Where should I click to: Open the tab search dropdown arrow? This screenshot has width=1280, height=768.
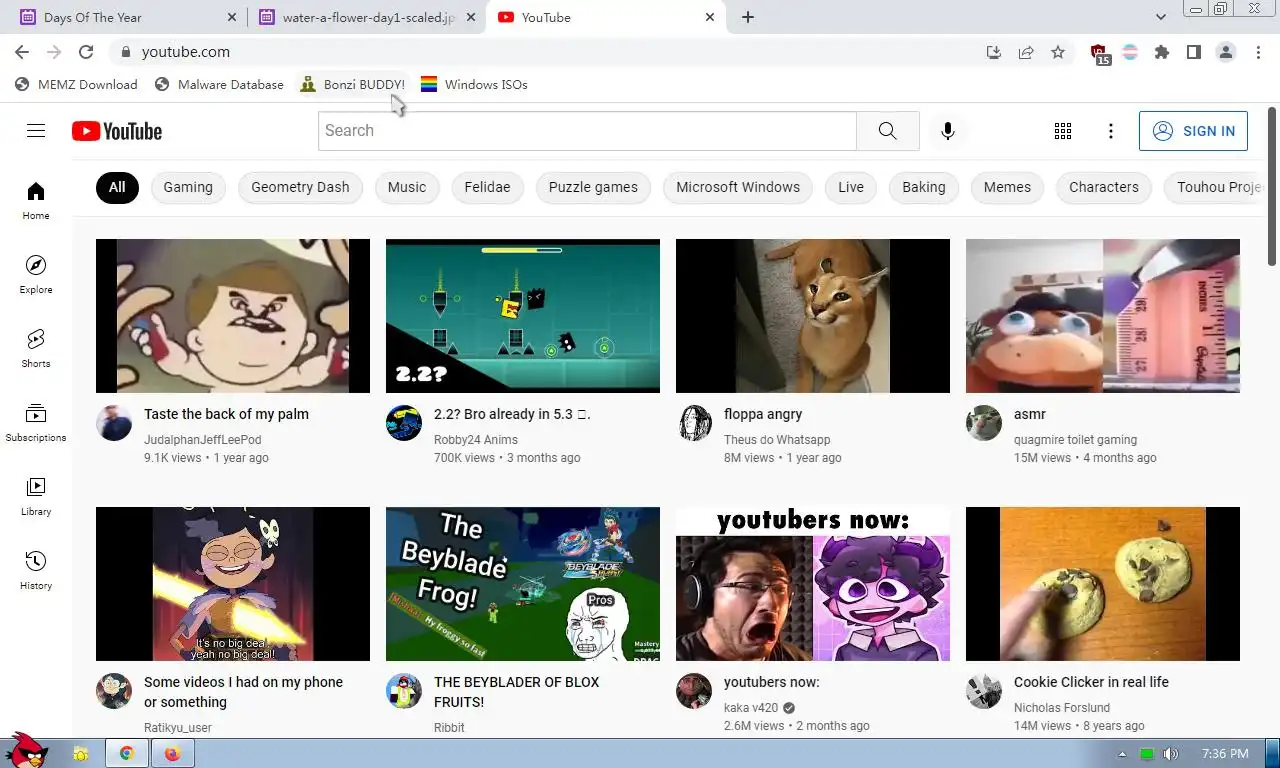1161,17
